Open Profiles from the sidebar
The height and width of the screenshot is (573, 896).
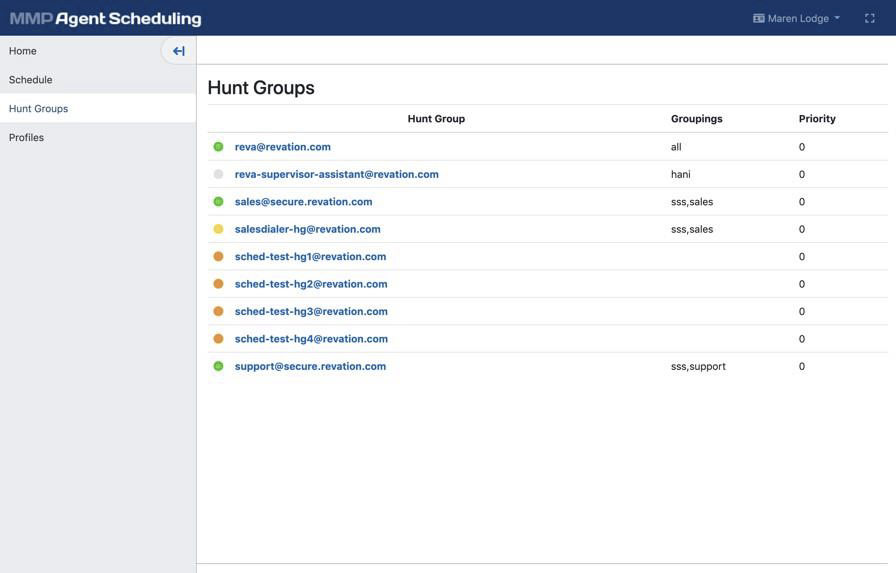coord(27,138)
